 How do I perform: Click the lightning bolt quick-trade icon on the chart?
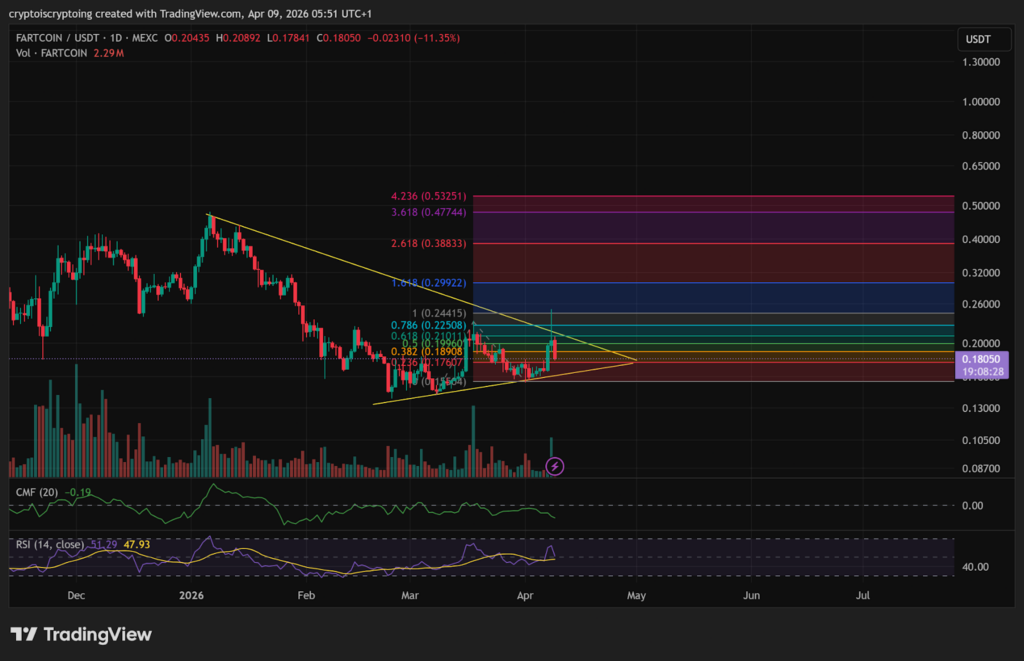coord(553,466)
